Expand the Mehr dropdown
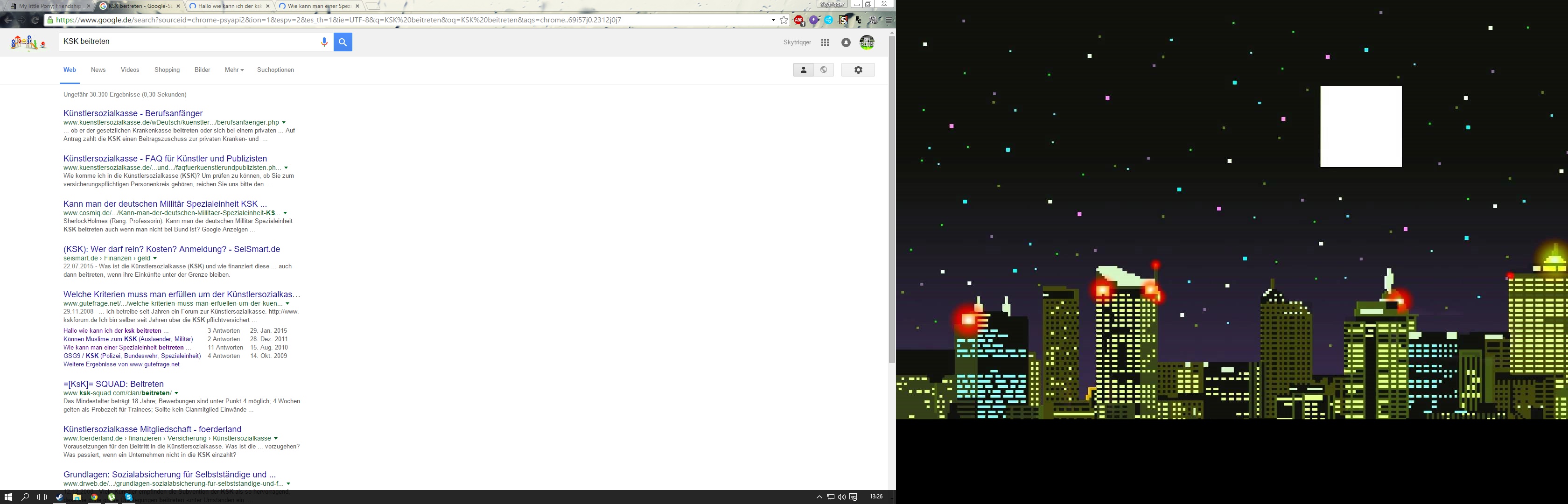This screenshot has width=1568, height=504. [x=234, y=70]
